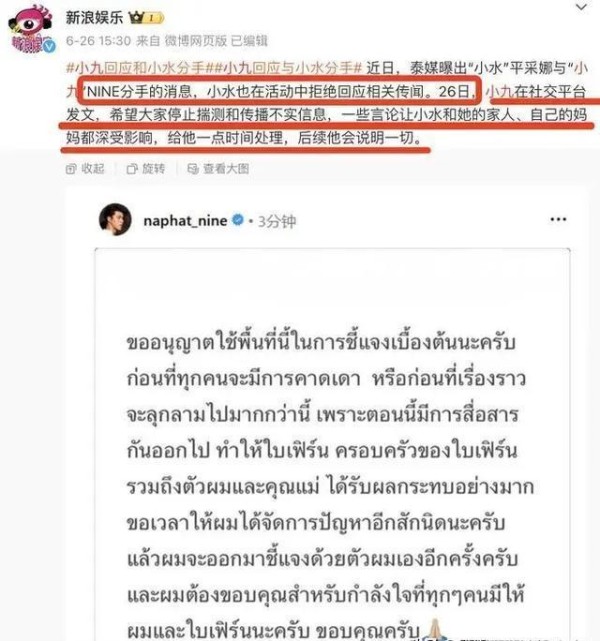The height and width of the screenshot is (641, 600).
Task: Rotate the image with 旋转
Action: pos(146,168)
